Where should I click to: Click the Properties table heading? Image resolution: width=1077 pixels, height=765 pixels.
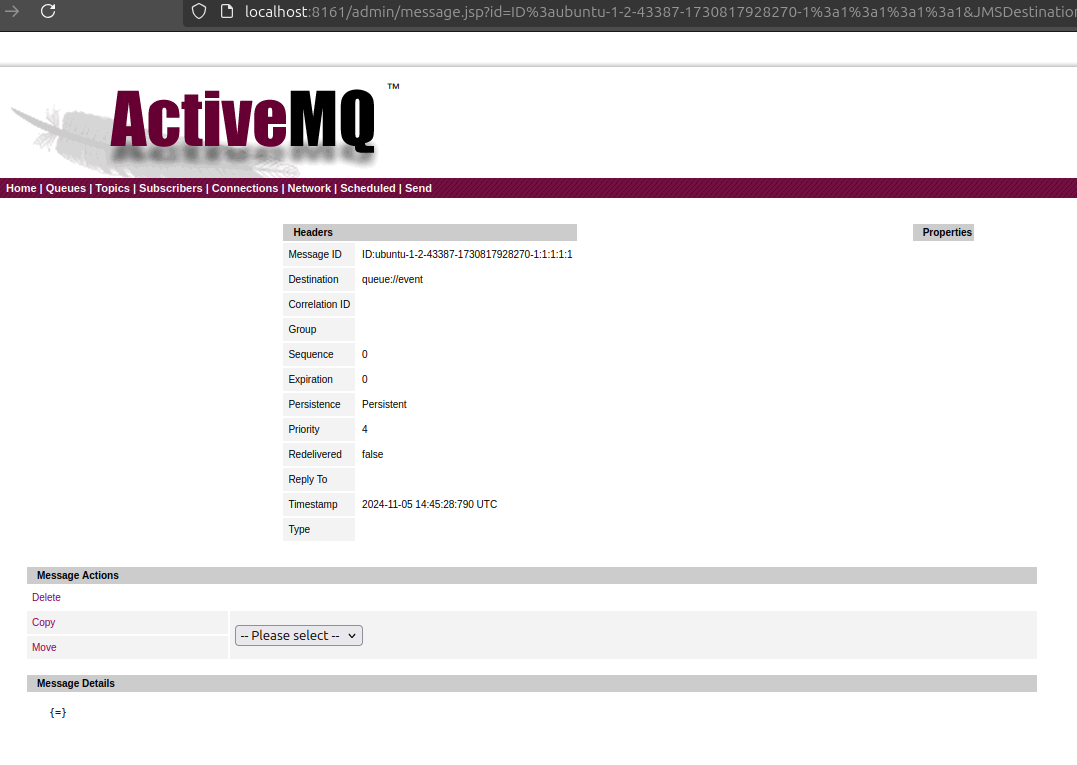944,232
